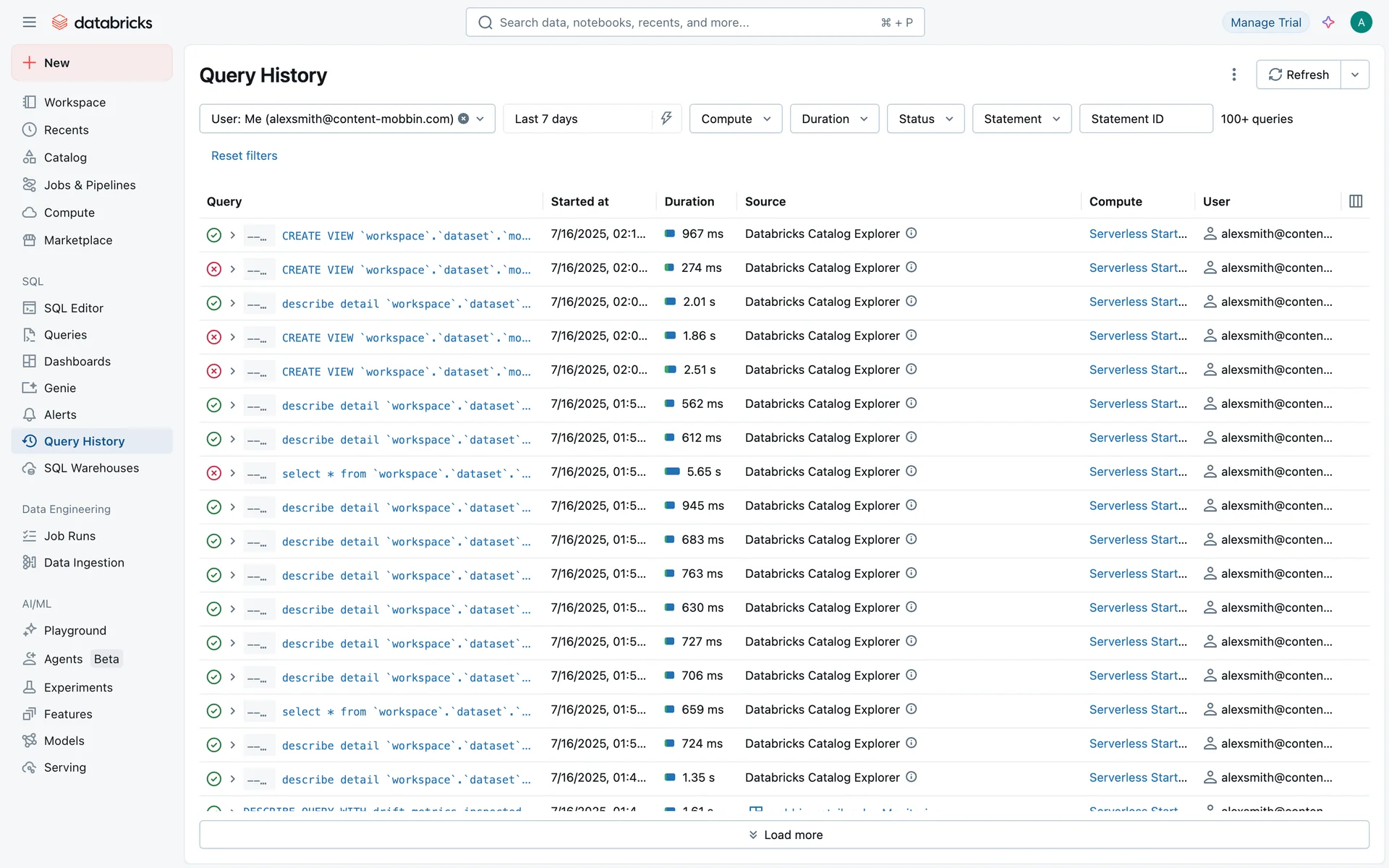
Task: Open the kebab menu next to Refresh
Action: (x=1234, y=75)
